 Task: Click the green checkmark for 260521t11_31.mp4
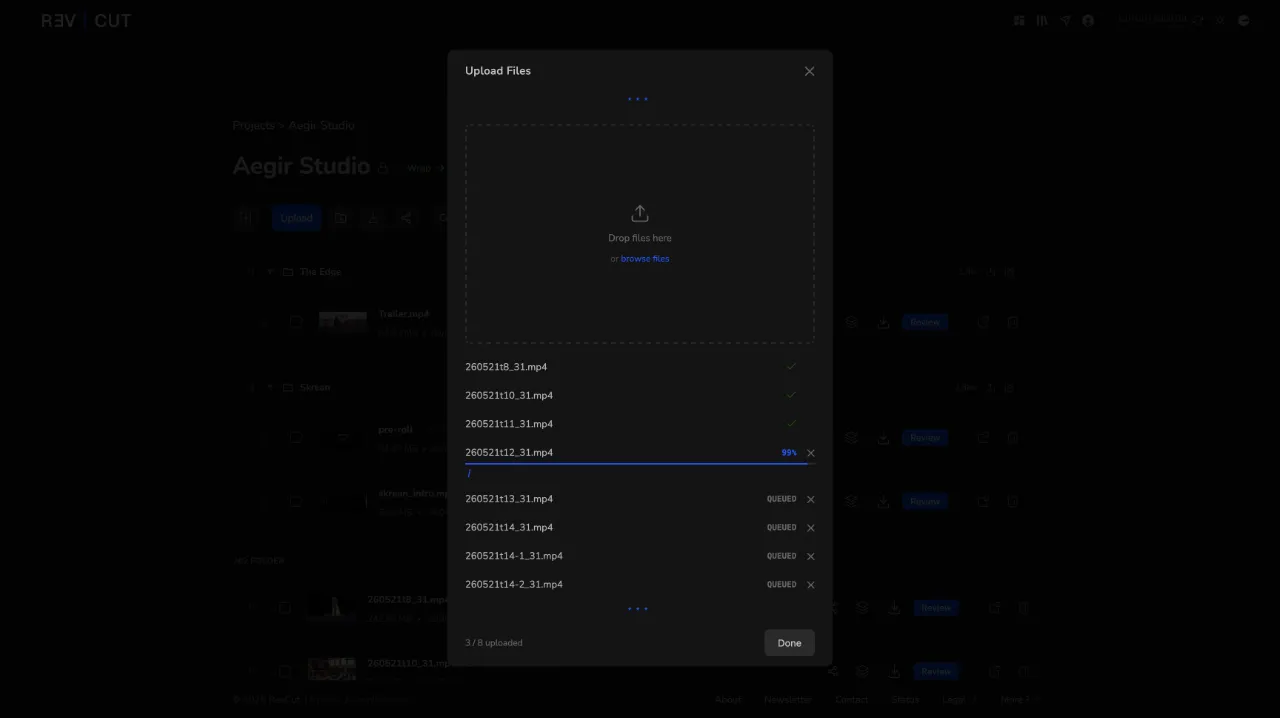791,424
